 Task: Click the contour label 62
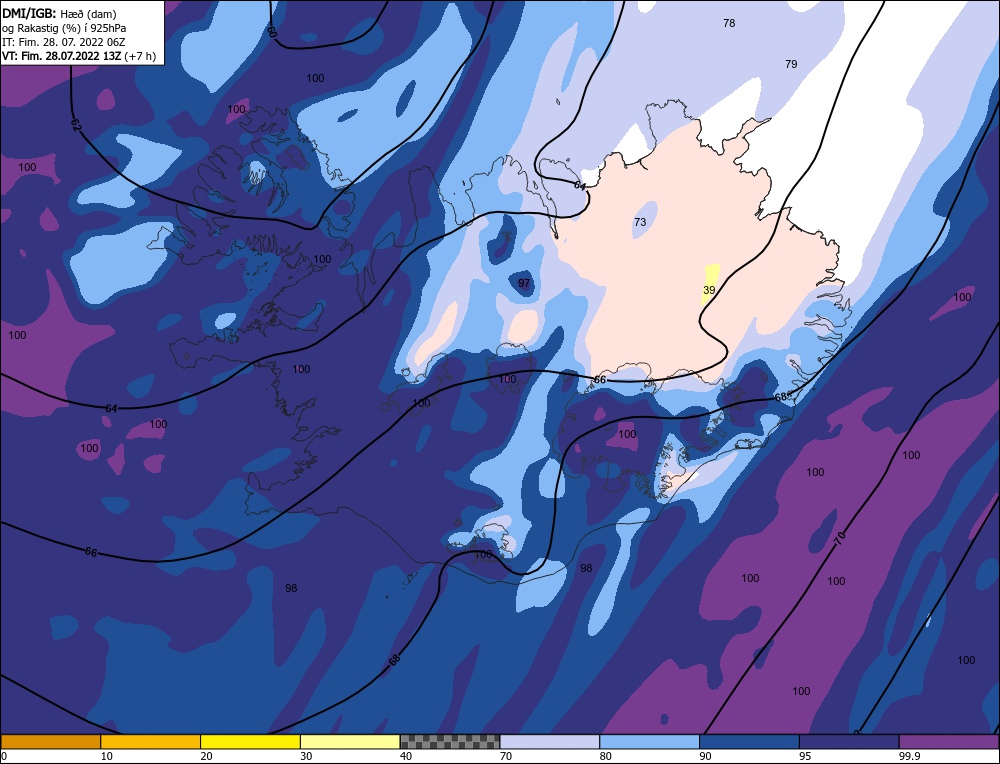click(x=76, y=124)
